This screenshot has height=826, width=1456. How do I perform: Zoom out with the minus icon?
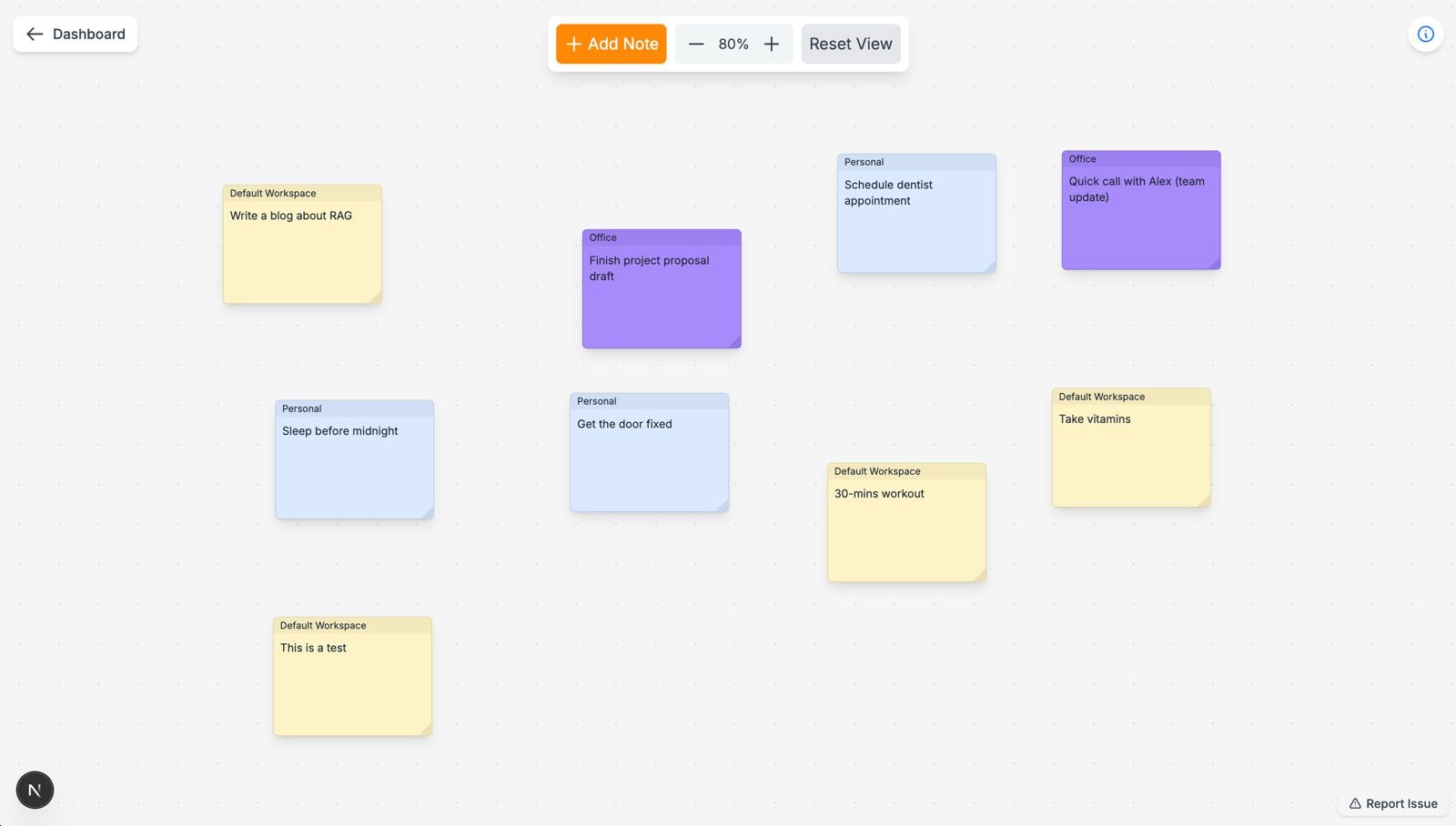pyautogui.click(x=696, y=44)
